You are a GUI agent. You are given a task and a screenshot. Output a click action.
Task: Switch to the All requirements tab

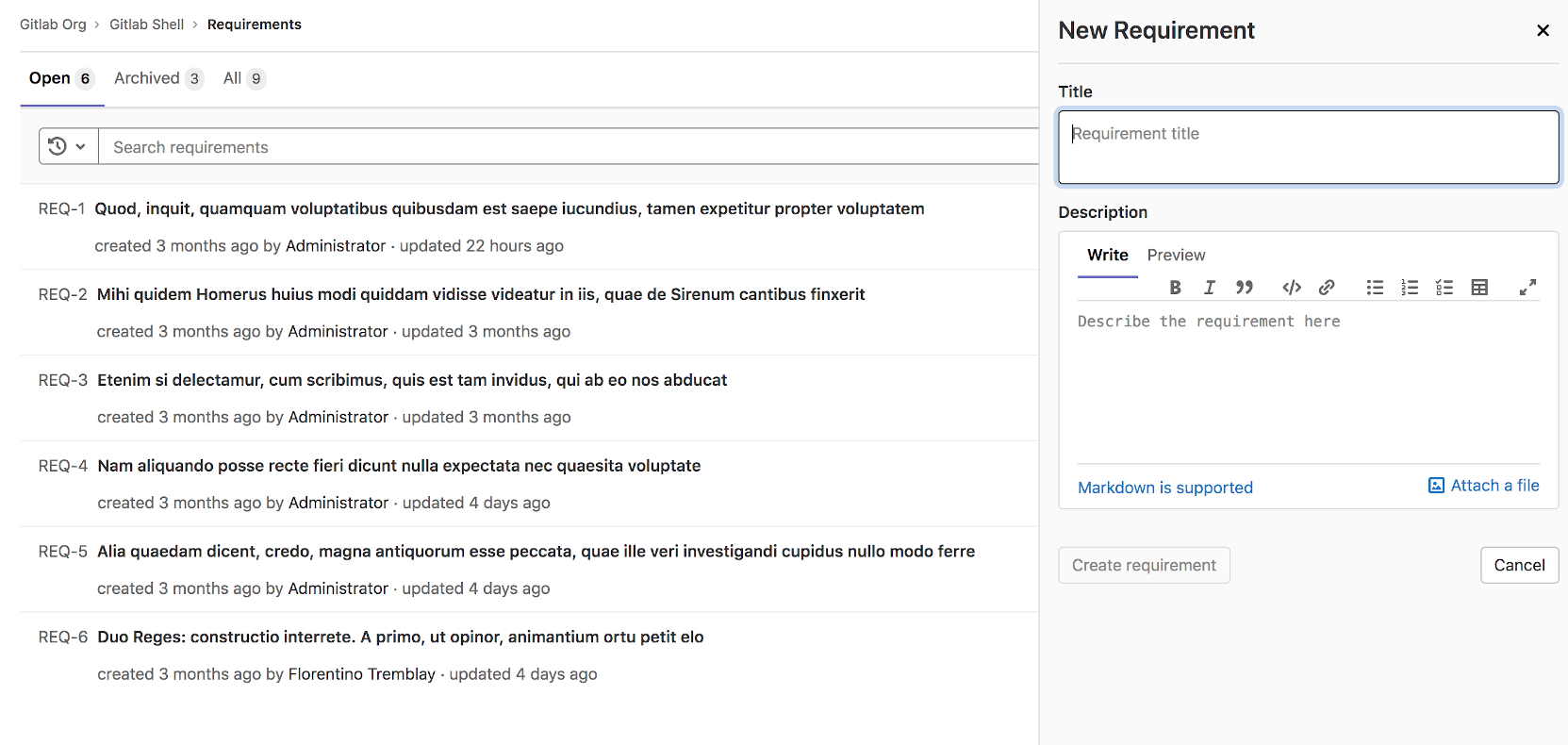243,78
